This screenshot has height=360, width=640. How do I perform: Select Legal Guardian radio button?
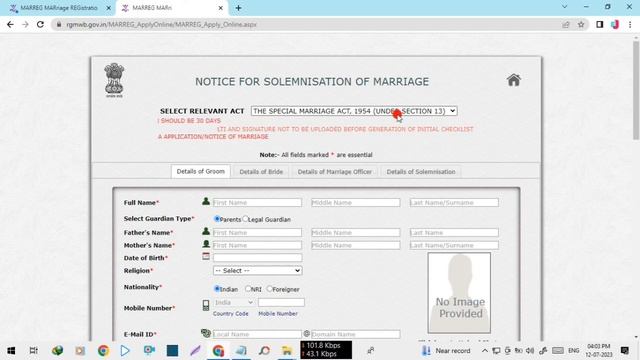245,219
